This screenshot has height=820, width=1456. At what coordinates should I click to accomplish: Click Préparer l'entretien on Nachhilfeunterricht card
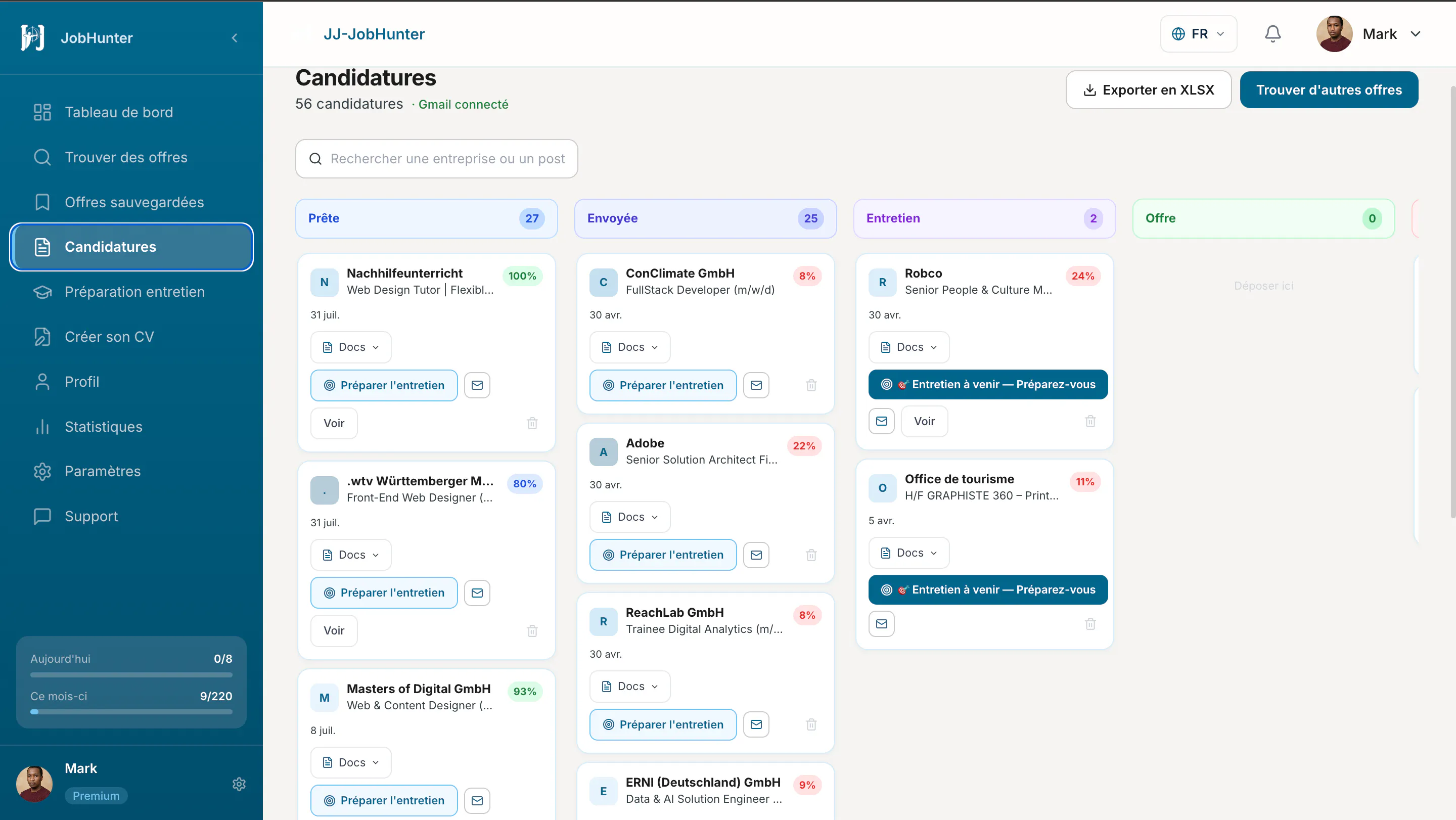click(384, 385)
